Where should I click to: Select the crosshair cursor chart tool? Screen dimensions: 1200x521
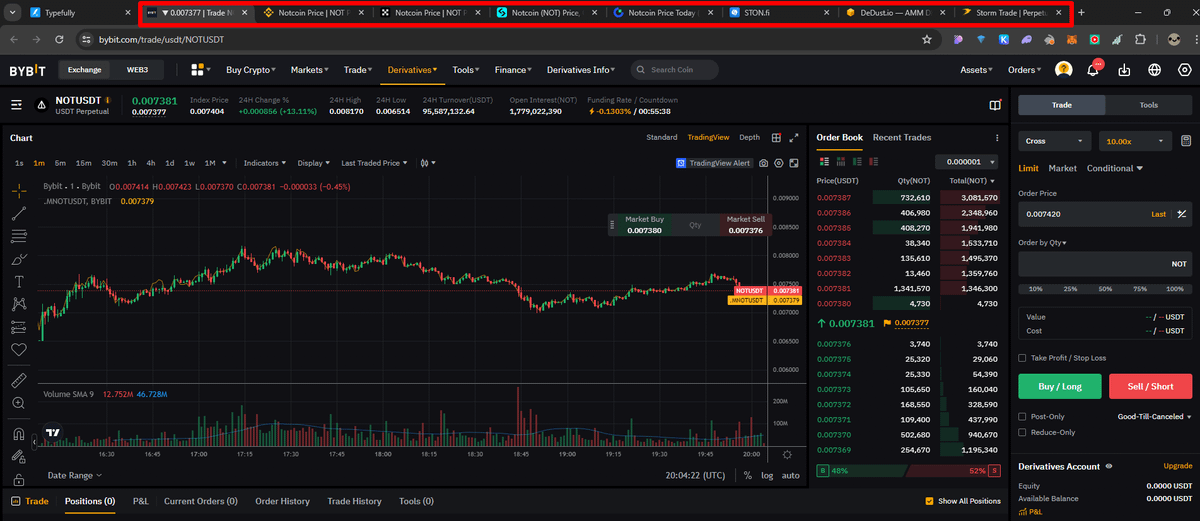pyautogui.click(x=19, y=190)
